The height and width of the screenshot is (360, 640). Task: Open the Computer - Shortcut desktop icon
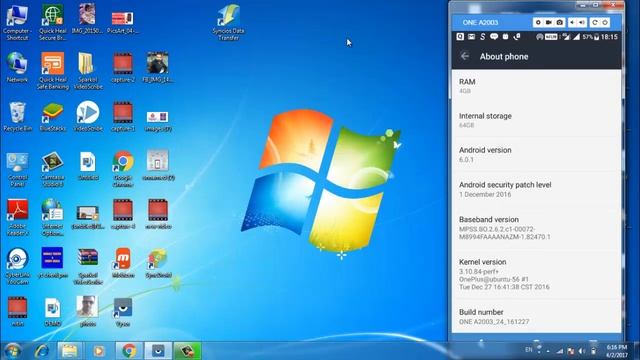(17, 22)
